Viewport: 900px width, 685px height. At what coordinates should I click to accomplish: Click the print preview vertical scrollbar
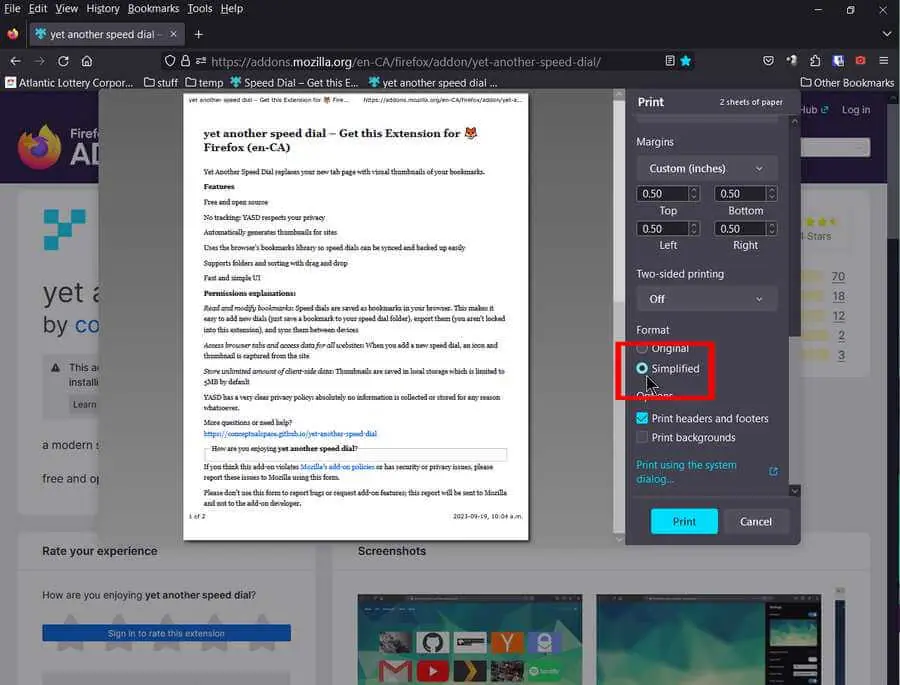619,201
